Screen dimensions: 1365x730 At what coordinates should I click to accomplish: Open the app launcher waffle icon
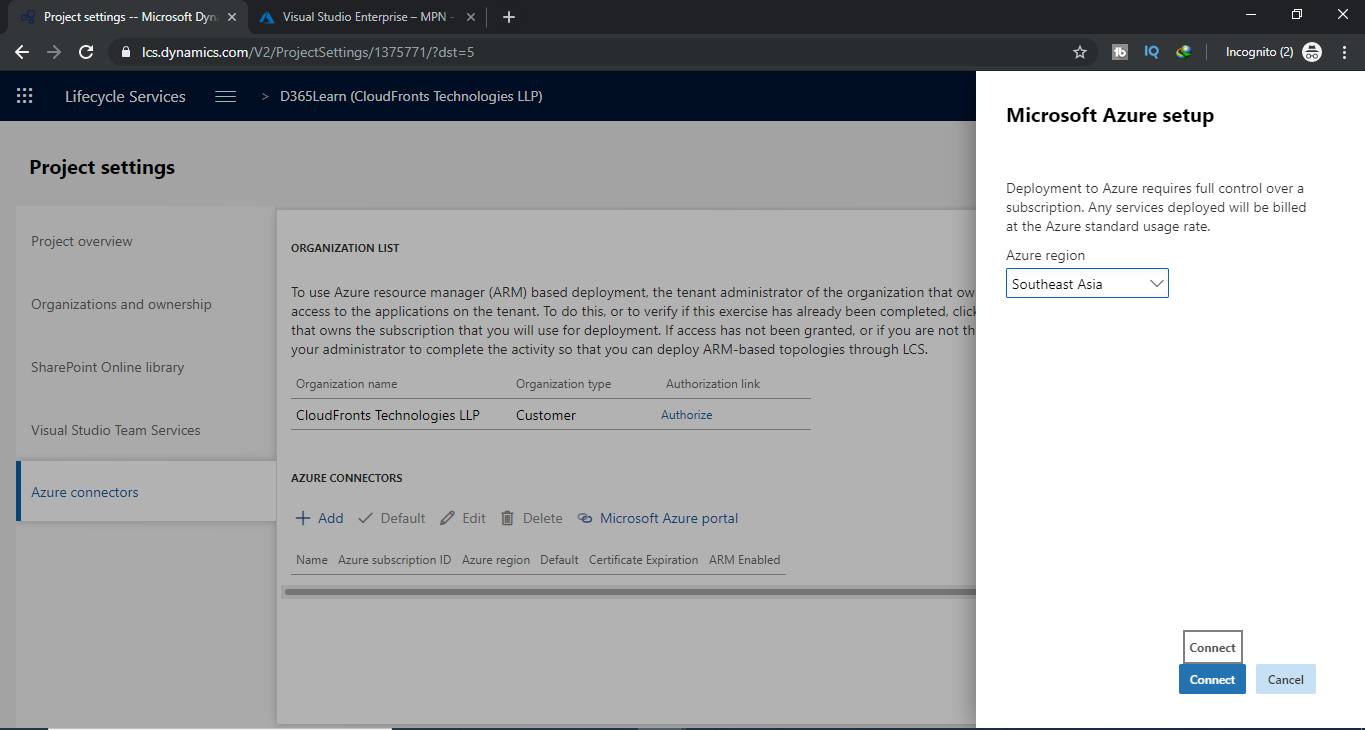pyautogui.click(x=25, y=96)
